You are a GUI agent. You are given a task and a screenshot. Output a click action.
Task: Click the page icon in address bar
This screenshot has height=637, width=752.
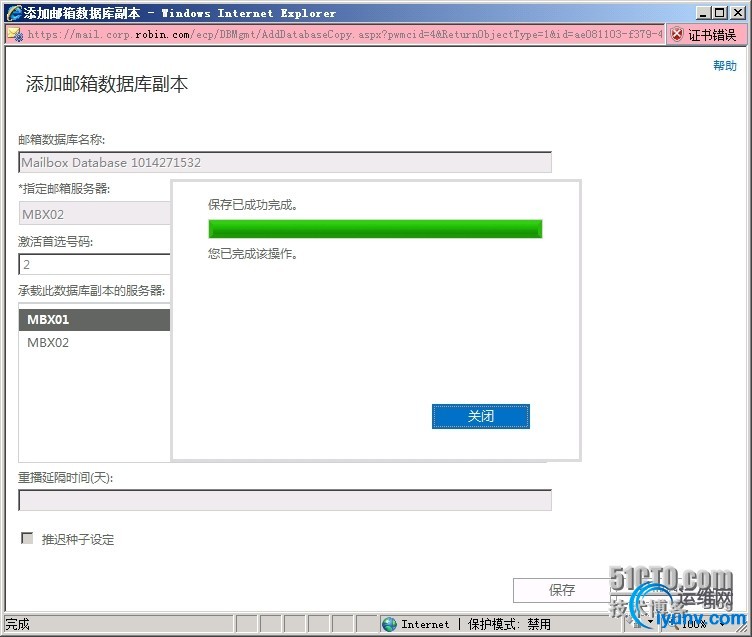(x=15, y=35)
